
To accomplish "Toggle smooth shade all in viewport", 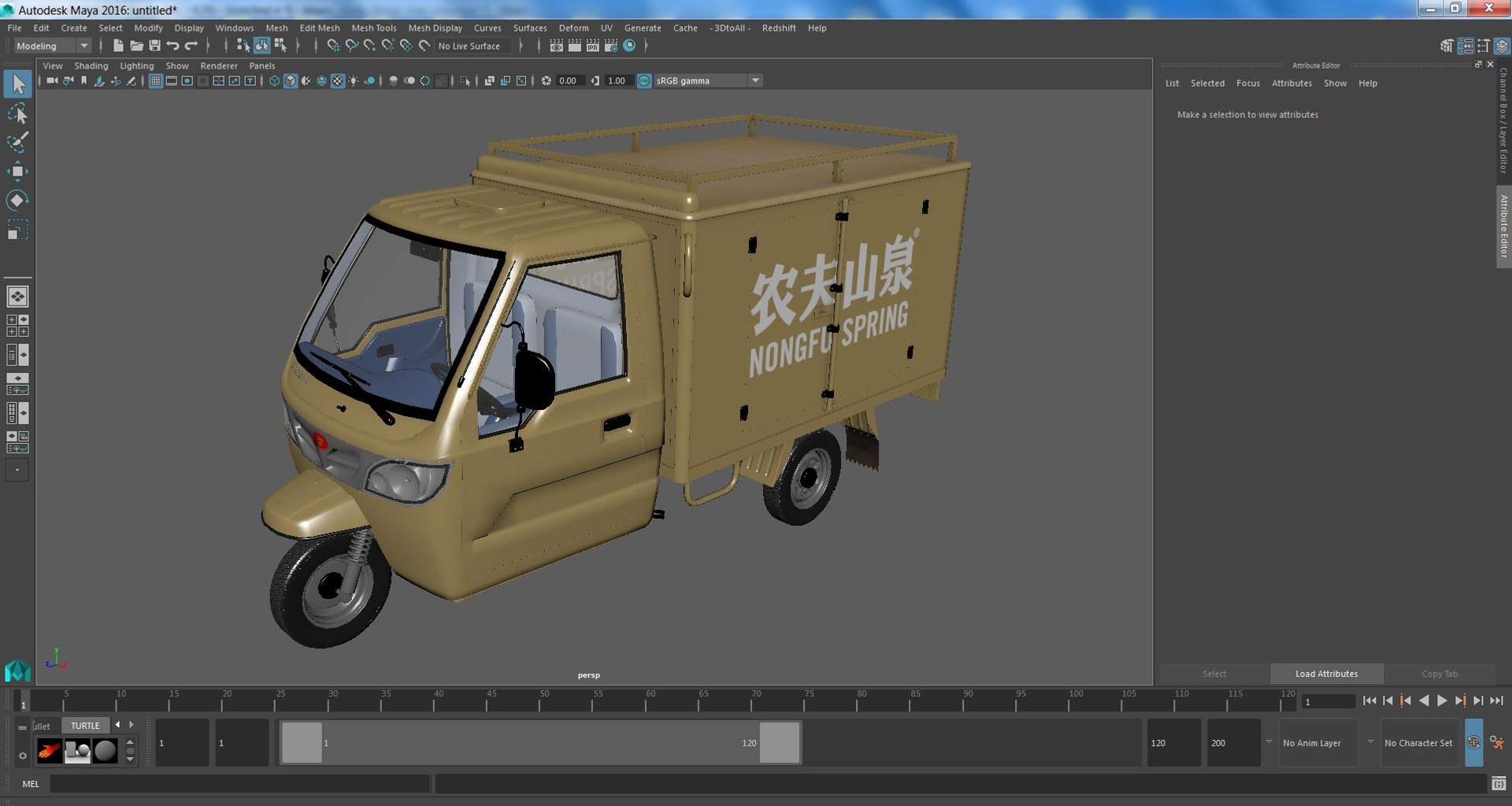I will [290, 81].
